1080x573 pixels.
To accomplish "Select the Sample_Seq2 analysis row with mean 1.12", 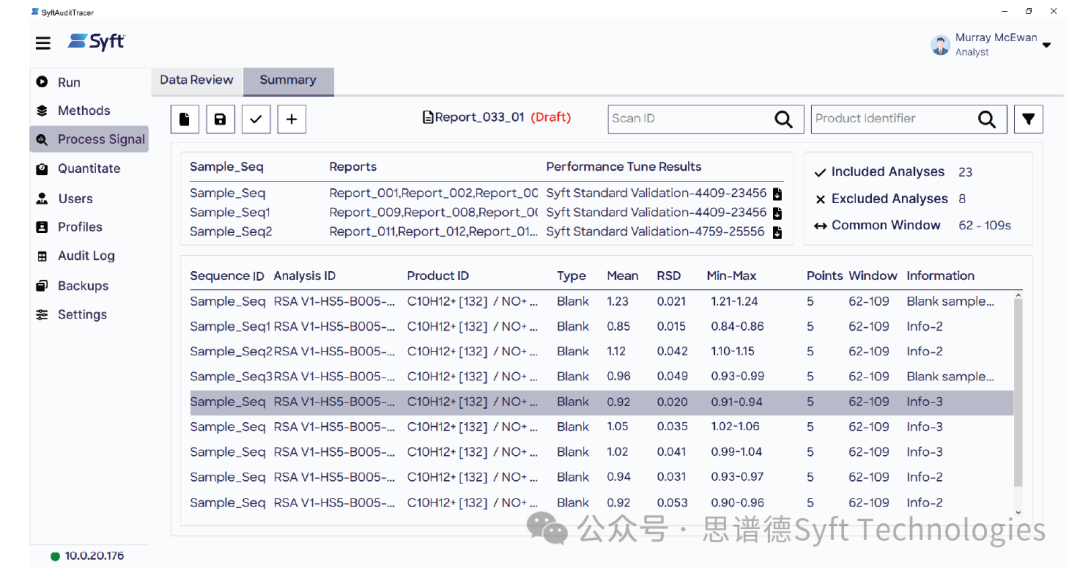I will click(x=601, y=351).
